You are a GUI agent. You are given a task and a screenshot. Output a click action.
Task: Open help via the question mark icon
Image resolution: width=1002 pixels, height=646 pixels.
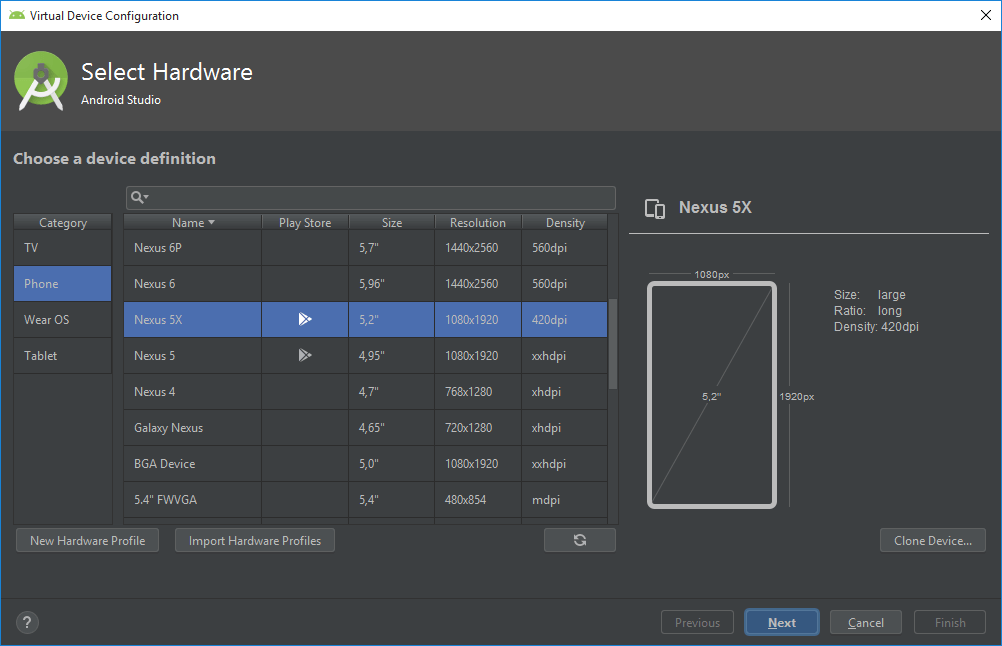pos(27,622)
